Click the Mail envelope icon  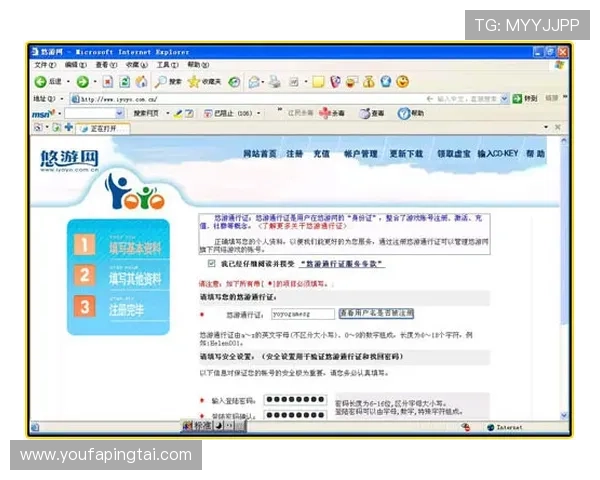click(254, 82)
